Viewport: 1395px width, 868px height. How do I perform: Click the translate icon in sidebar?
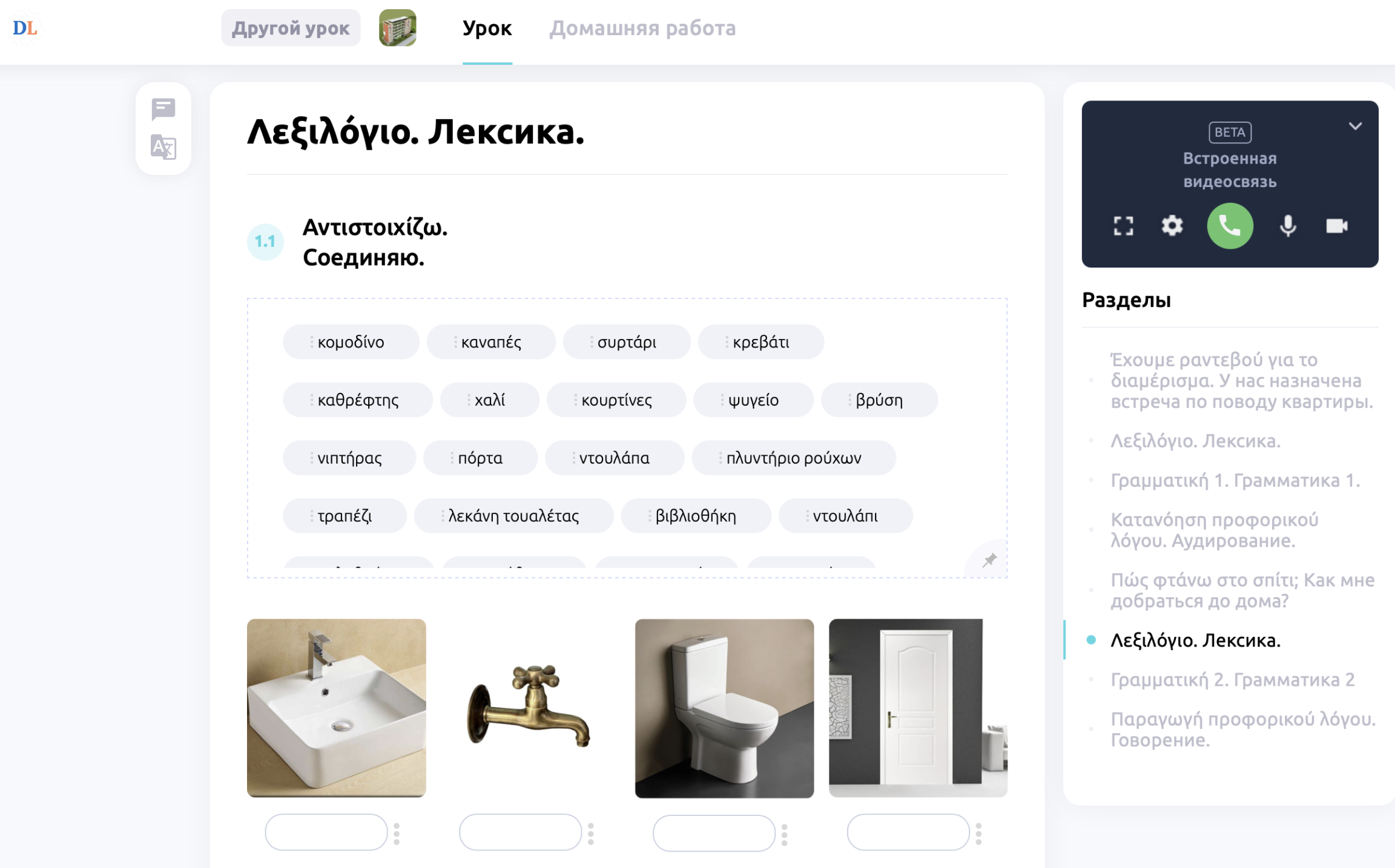pos(163,147)
